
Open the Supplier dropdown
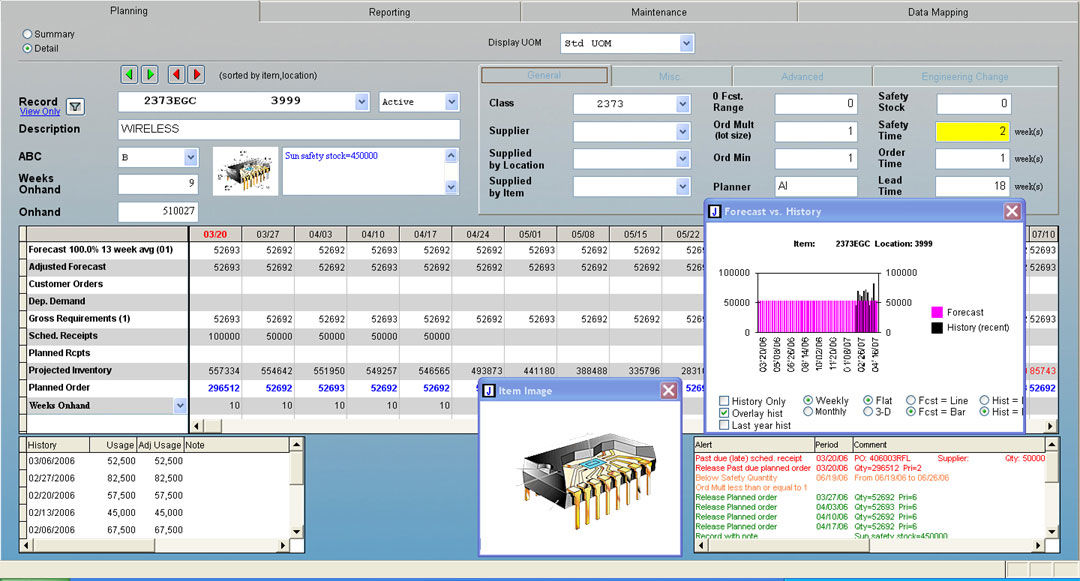[683, 131]
